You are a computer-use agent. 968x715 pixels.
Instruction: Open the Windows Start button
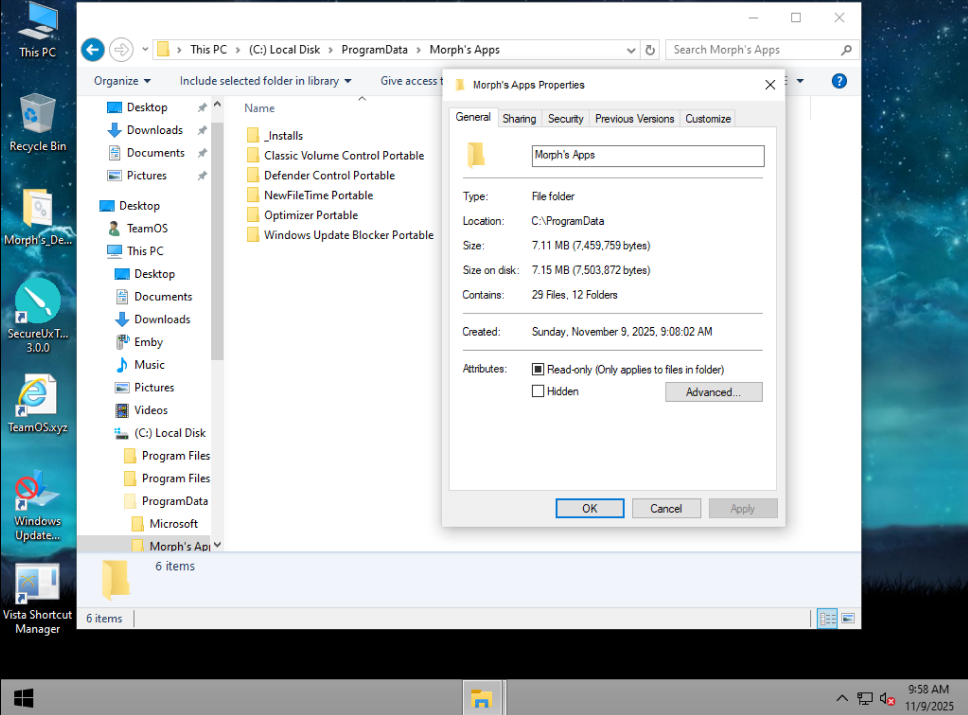(x=23, y=698)
